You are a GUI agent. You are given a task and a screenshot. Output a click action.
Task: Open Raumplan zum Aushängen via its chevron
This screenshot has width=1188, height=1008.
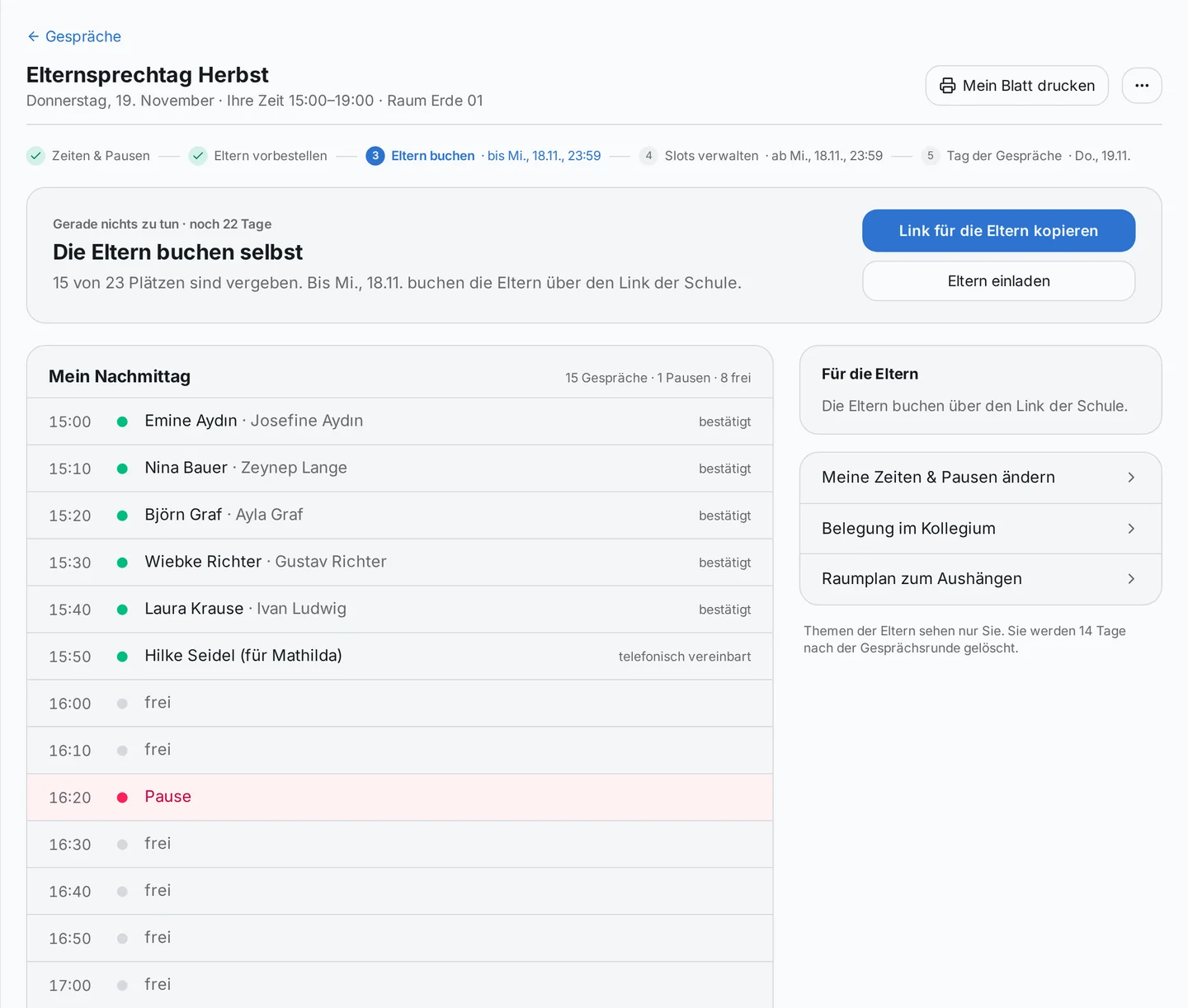click(1131, 579)
